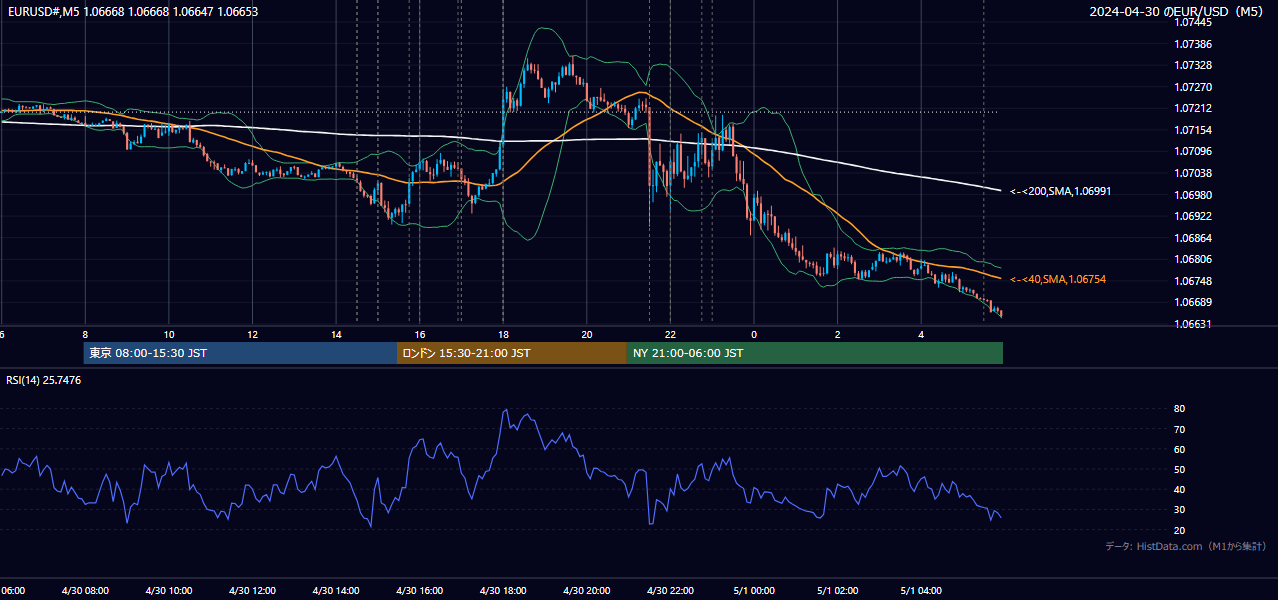1278x600 pixels.
Task: Select the NY session bar 21:00-06:00 JST
Action: coord(815,353)
